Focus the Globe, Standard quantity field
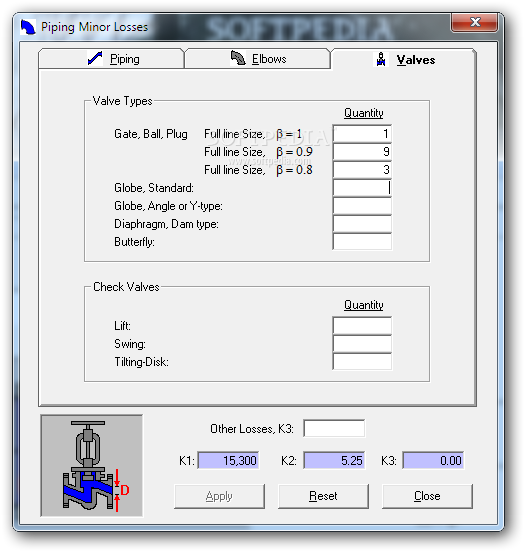Viewport: 525px width, 552px height. pos(362,188)
